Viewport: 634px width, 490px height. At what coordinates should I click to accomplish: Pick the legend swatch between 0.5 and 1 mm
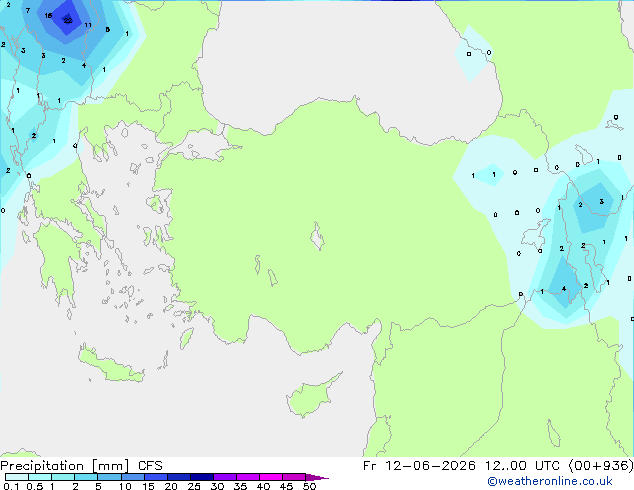click(x=40, y=477)
